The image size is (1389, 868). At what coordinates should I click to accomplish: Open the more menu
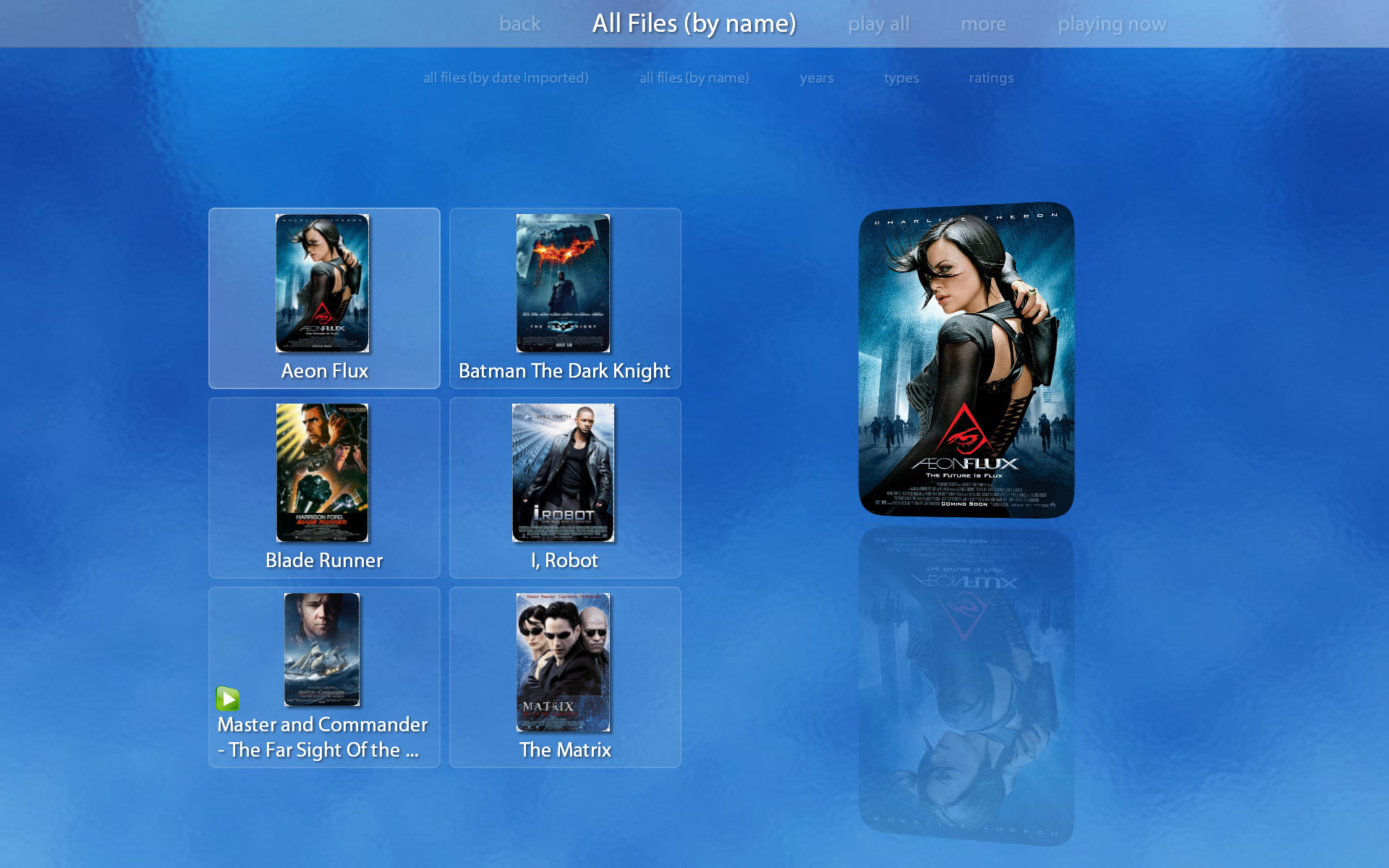[983, 24]
